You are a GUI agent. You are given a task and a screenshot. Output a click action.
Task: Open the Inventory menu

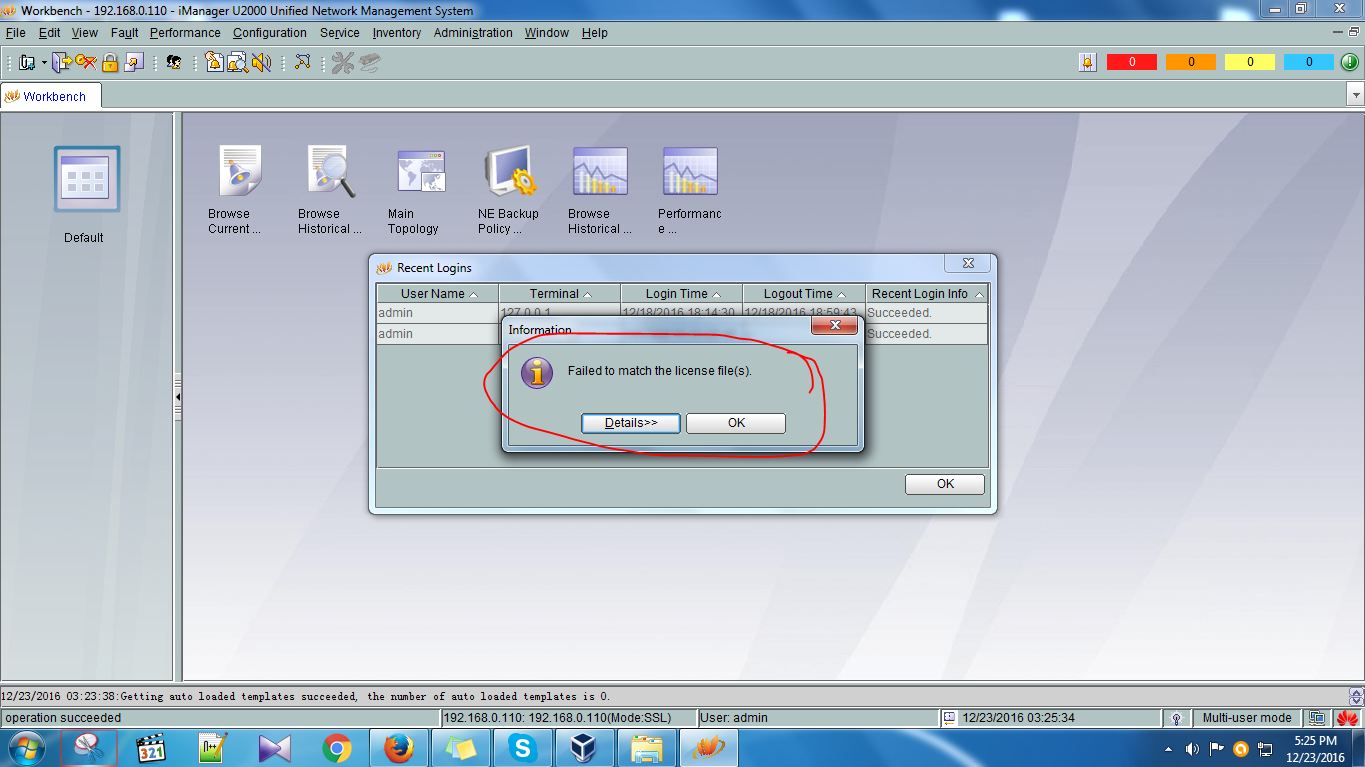[x=397, y=32]
